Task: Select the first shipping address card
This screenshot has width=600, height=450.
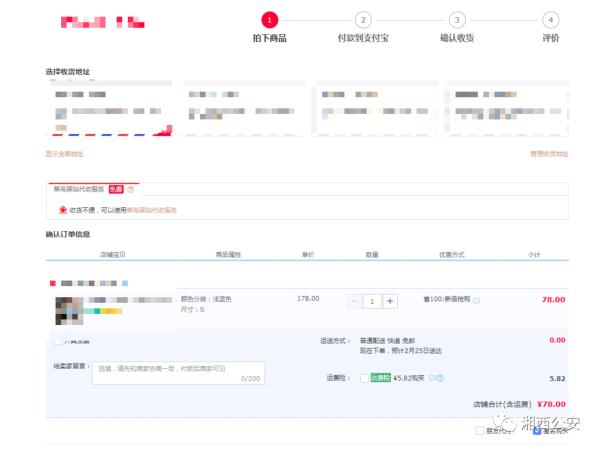Action: pyautogui.click(x=109, y=108)
